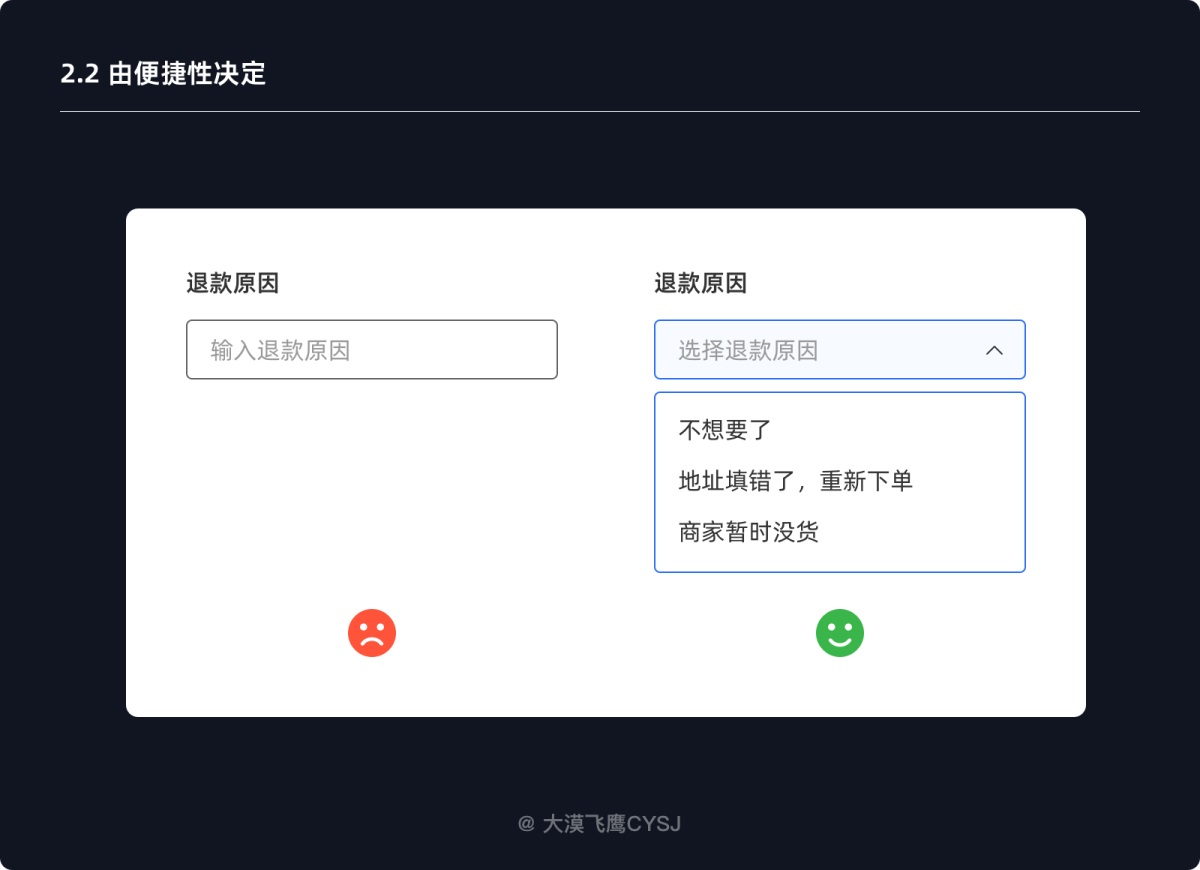The height and width of the screenshot is (870, 1200).
Task: Open the 选择退款原因 select box
Action: pos(820,350)
